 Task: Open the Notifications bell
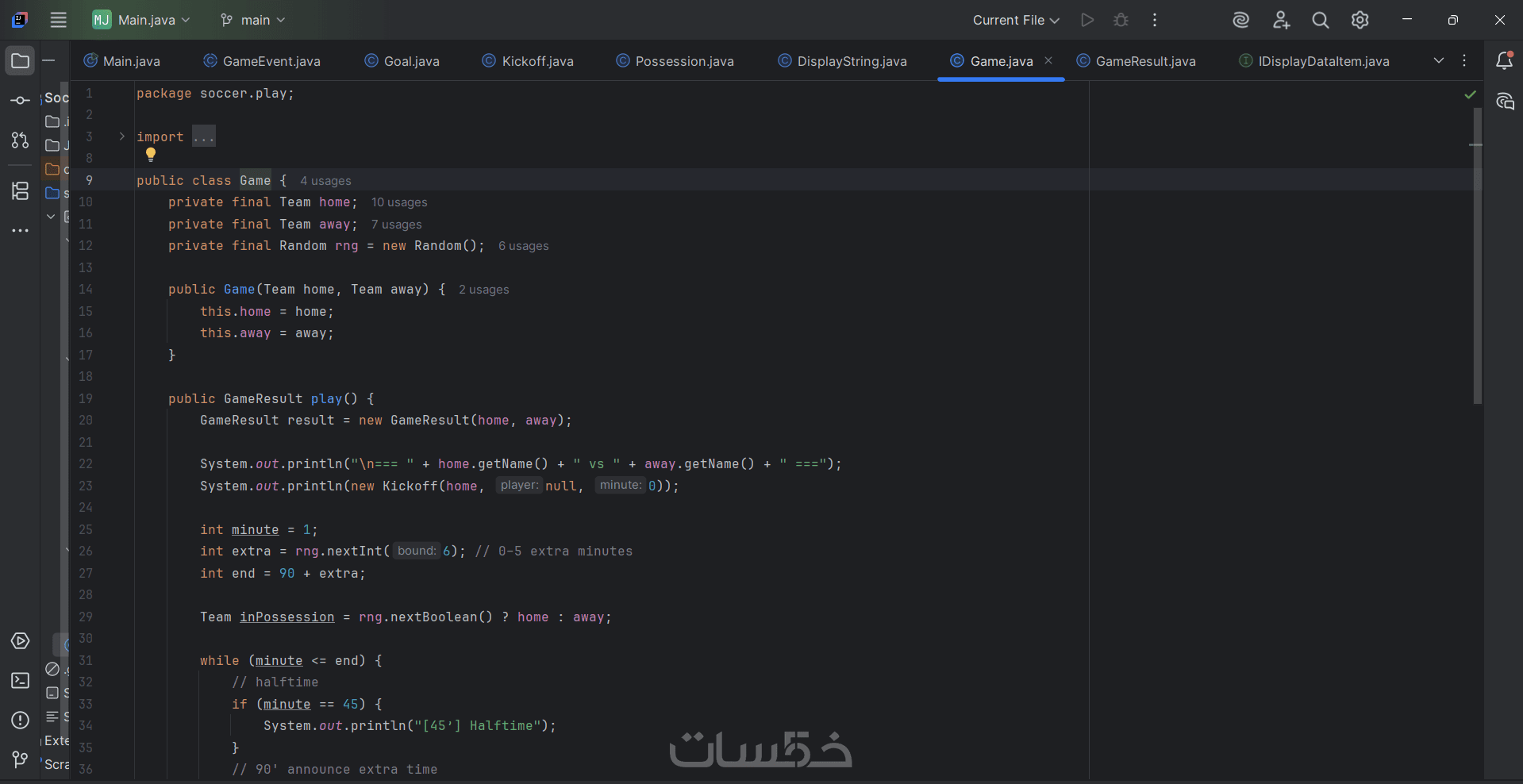[x=1504, y=60]
